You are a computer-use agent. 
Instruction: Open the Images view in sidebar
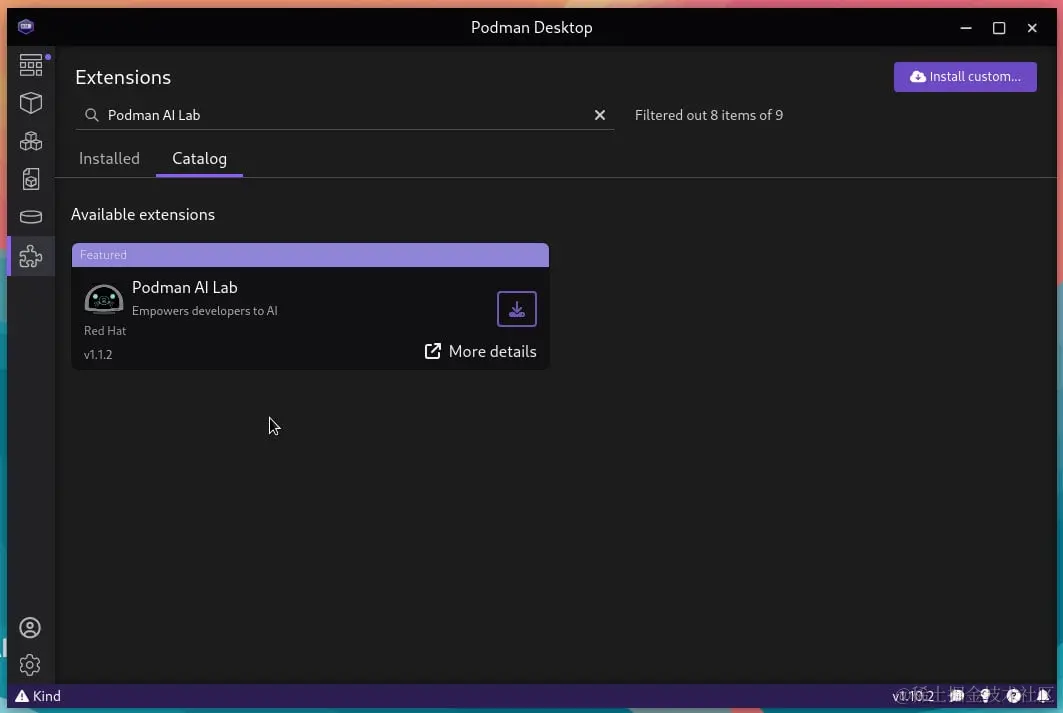pyautogui.click(x=31, y=179)
